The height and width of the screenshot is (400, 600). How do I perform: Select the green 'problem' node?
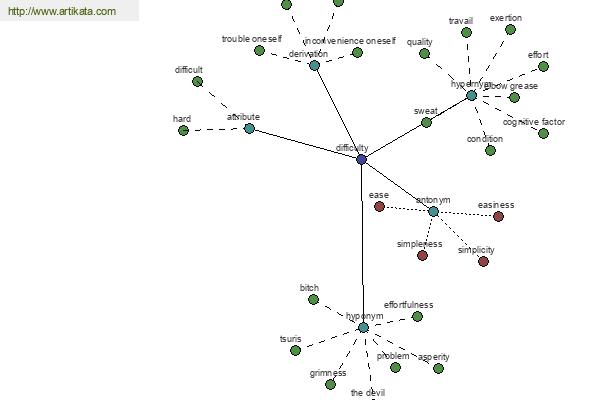[x=395, y=367]
